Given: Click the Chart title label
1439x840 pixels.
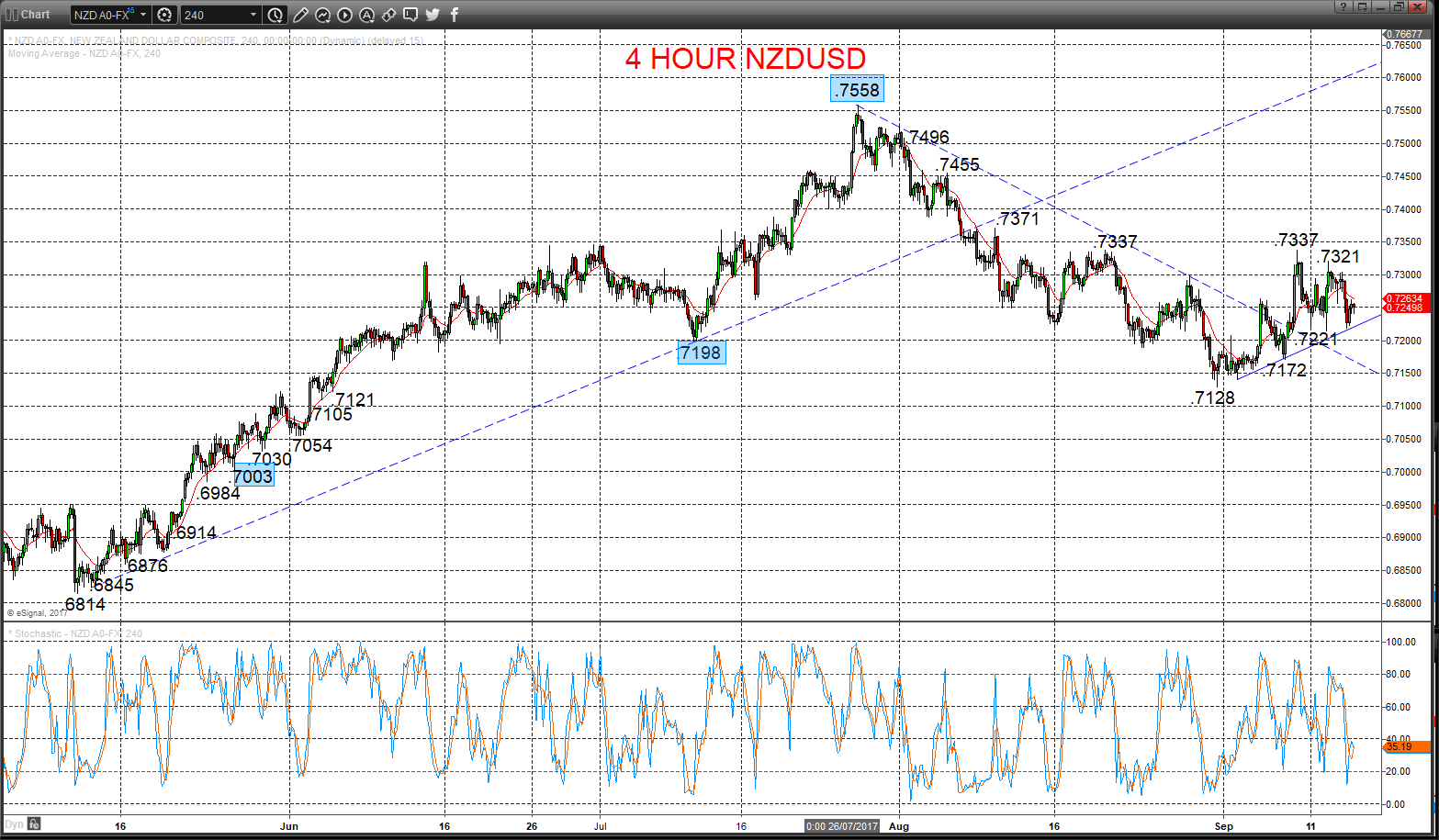Looking at the screenshot, I should [35, 15].
